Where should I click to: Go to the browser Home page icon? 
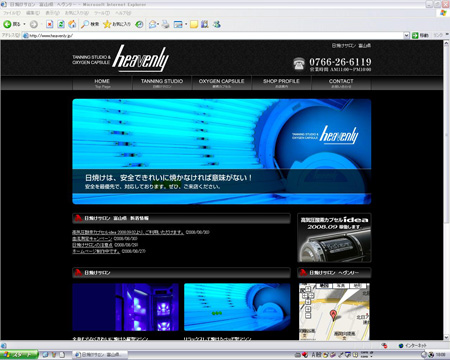click(x=72, y=24)
